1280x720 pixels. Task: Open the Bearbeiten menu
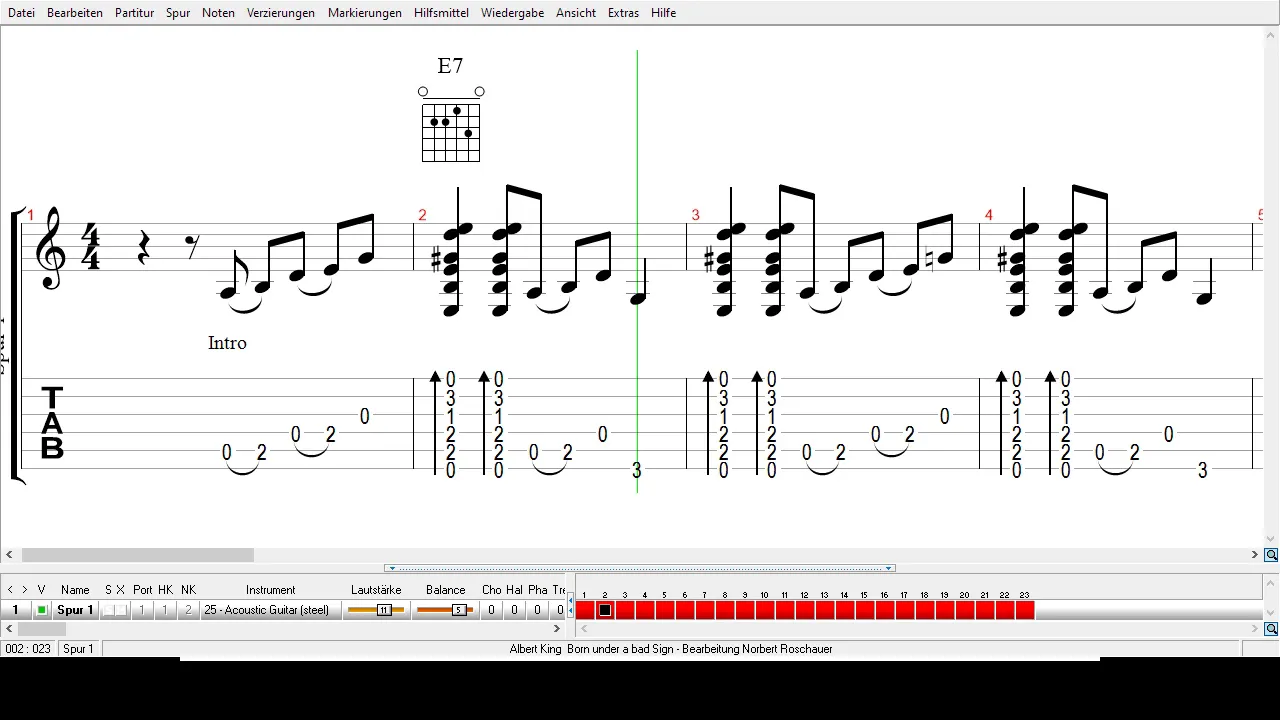tap(75, 13)
